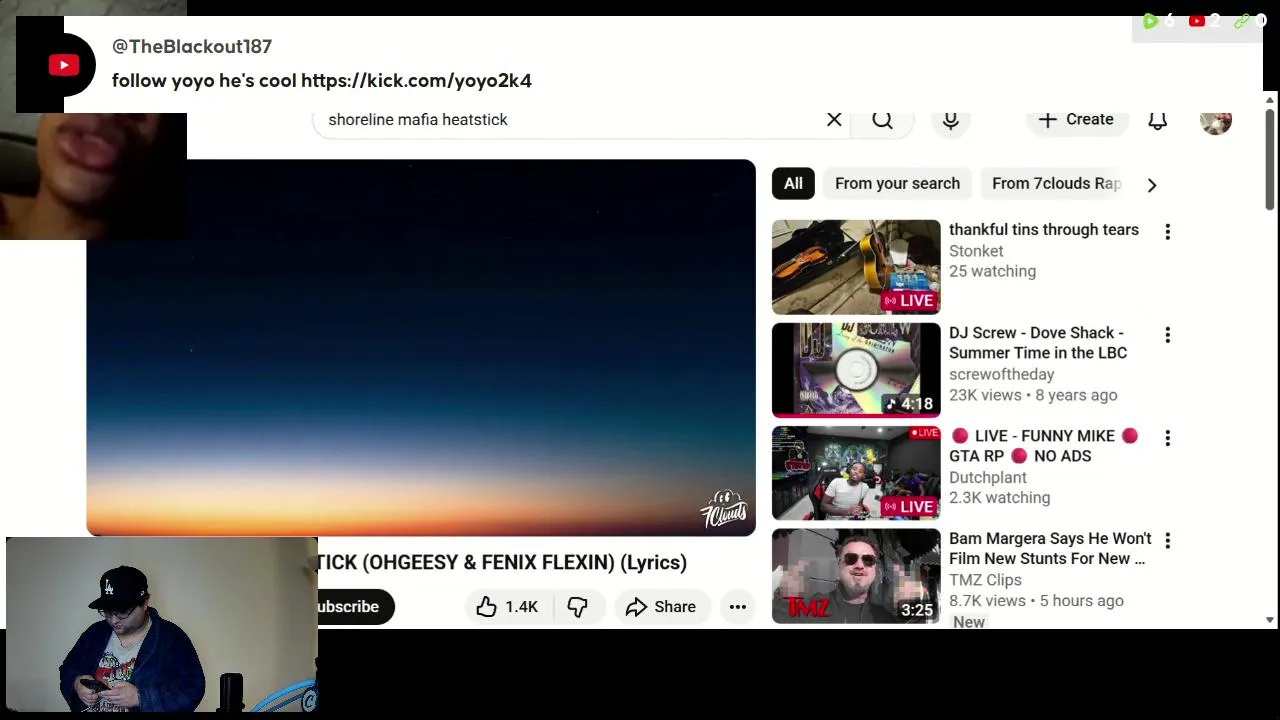The width and height of the screenshot is (1280, 720).
Task: Click the video player area
Action: point(421,348)
